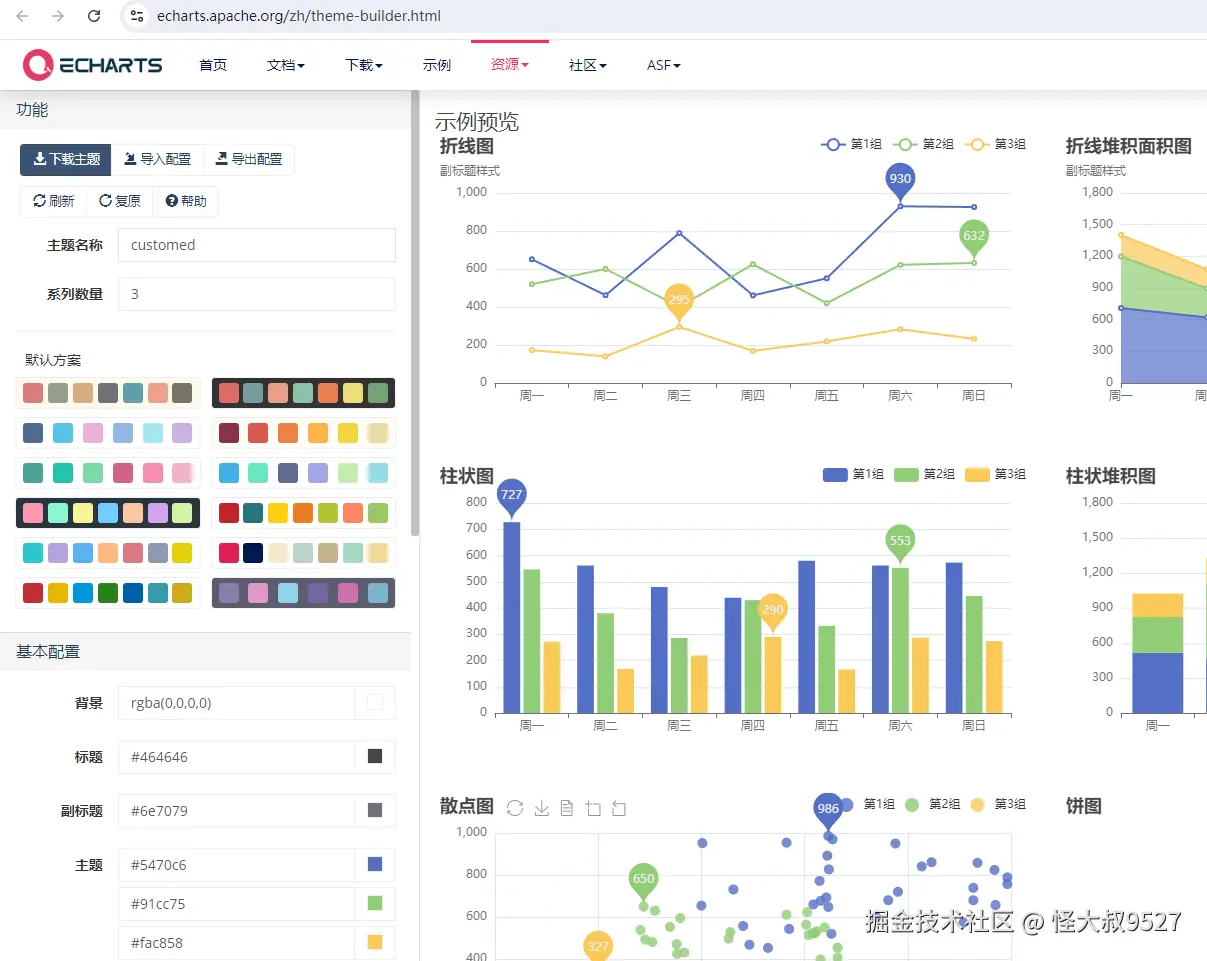Click the 930 marker pin on line chart
This screenshot has height=961, width=1207.
(900, 180)
